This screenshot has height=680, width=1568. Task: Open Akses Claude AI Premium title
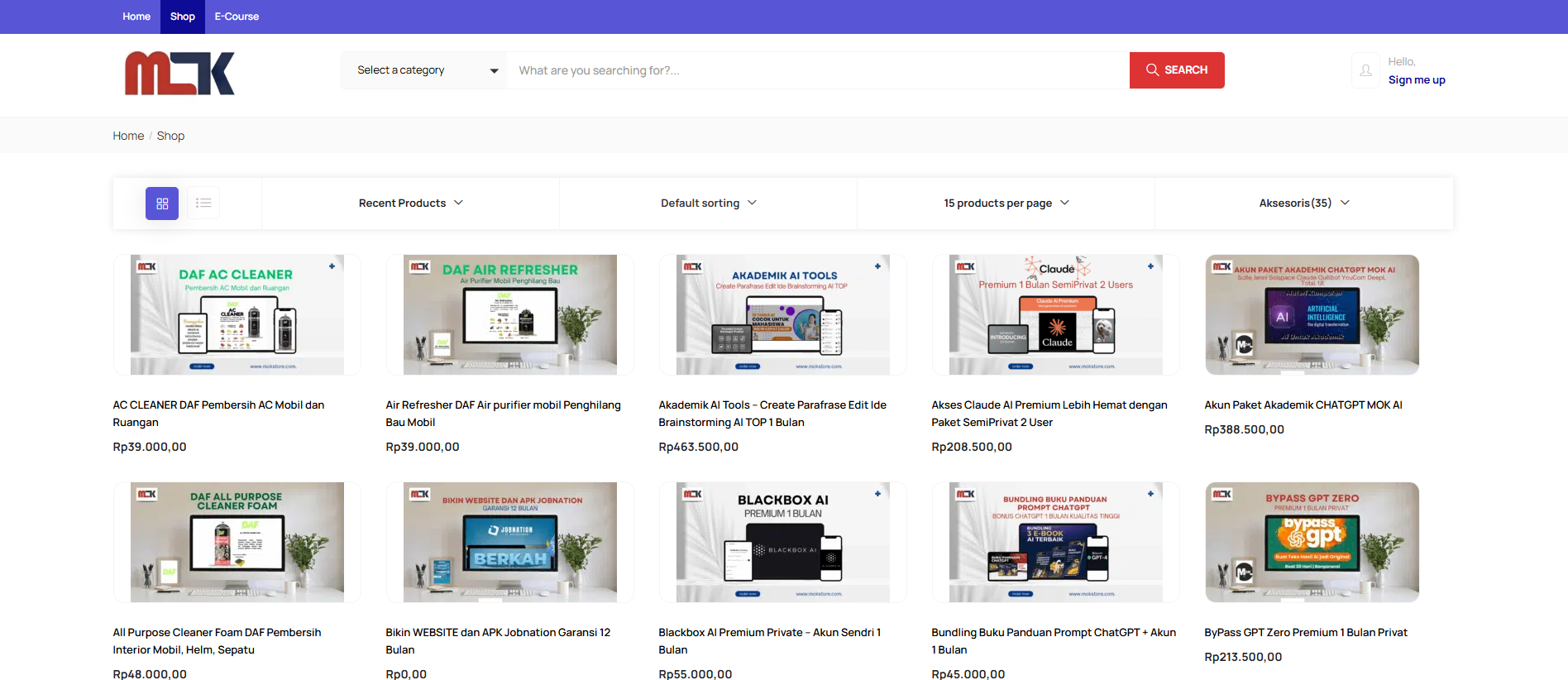(x=1049, y=414)
